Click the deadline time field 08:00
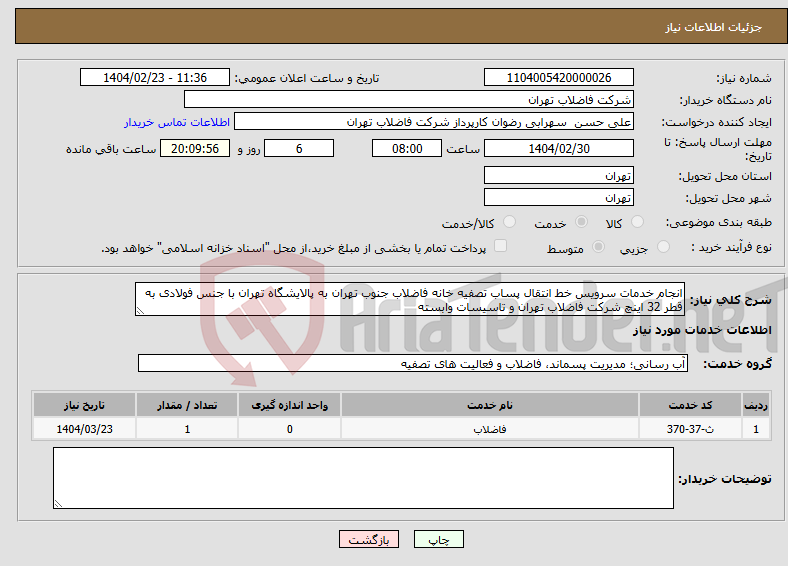The width and height of the screenshot is (788, 566). pos(407,148)
